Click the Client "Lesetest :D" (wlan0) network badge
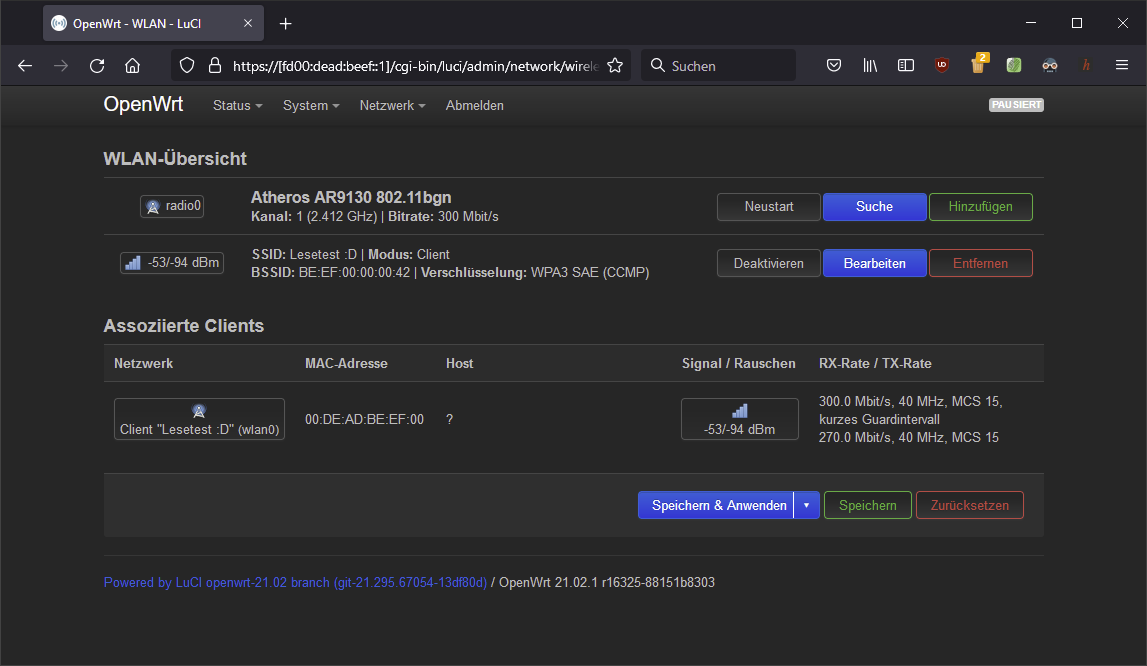1147x666 pixels. [199, 419]
